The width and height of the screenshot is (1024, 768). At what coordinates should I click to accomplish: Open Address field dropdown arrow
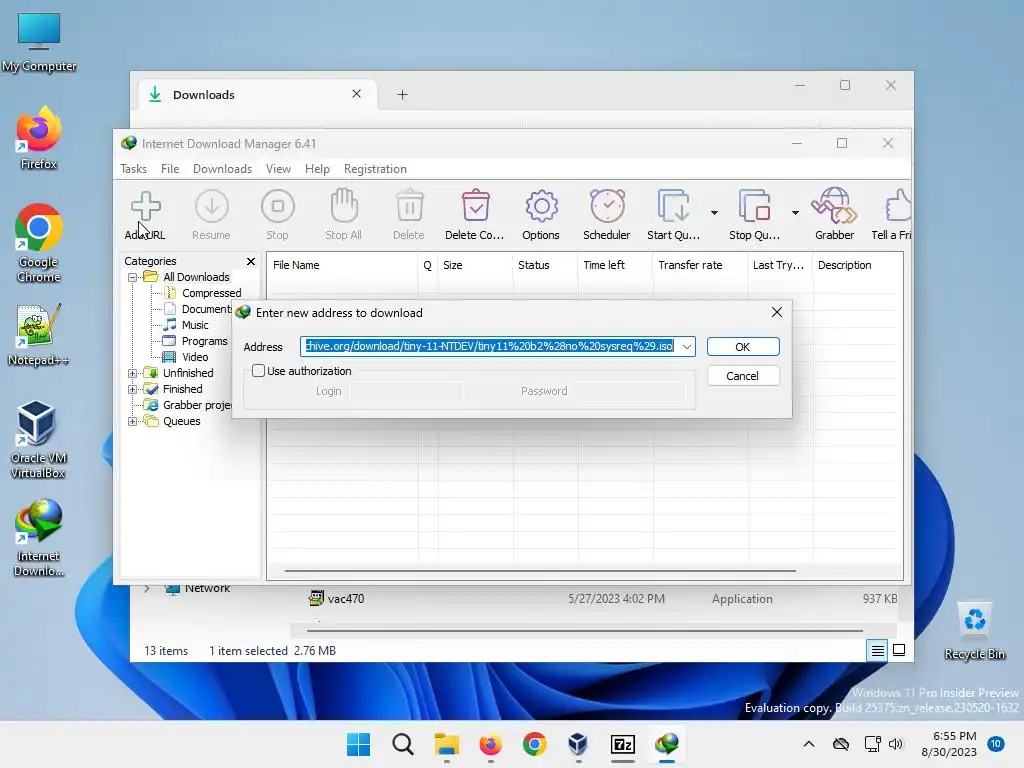(686, 347)
